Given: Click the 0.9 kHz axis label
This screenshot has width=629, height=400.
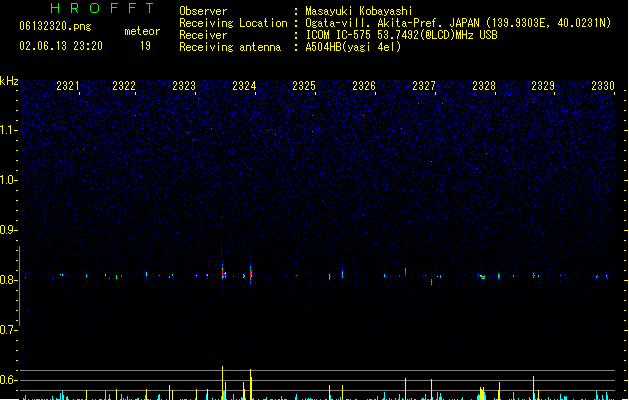Looking at the screenshot, I should [8, 230].
